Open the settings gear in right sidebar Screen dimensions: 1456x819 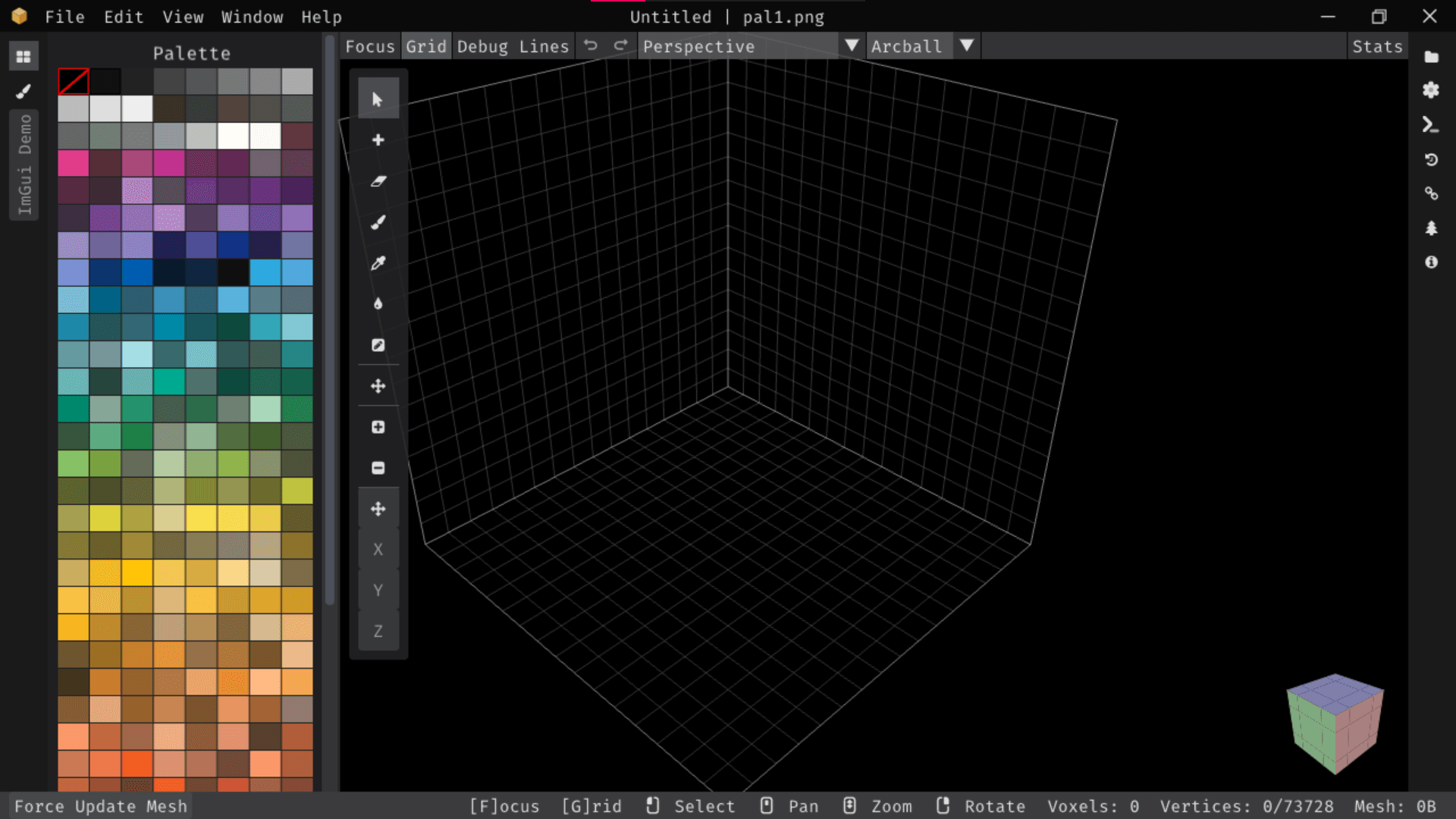pyautogui.click(x=1431, y=90)
